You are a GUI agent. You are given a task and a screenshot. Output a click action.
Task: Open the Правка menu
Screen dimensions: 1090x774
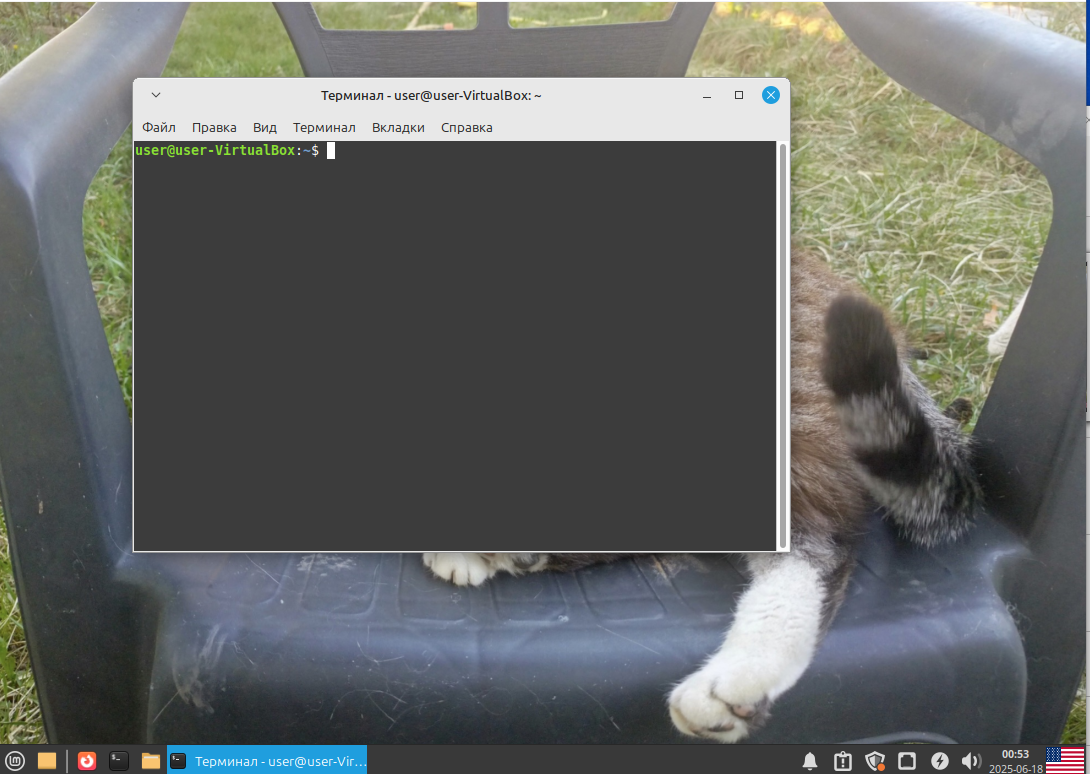click(214, 127)
